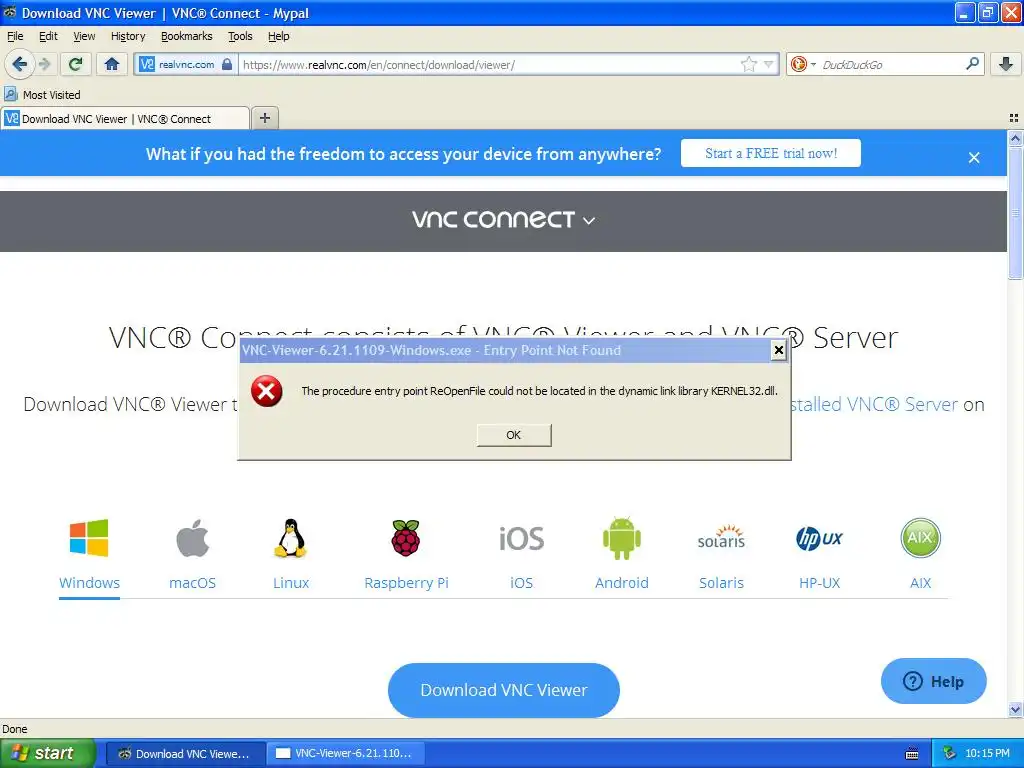Screen dimensions: 1024x768
Task: Bookmark this page with the star icon
Action: 748,64
